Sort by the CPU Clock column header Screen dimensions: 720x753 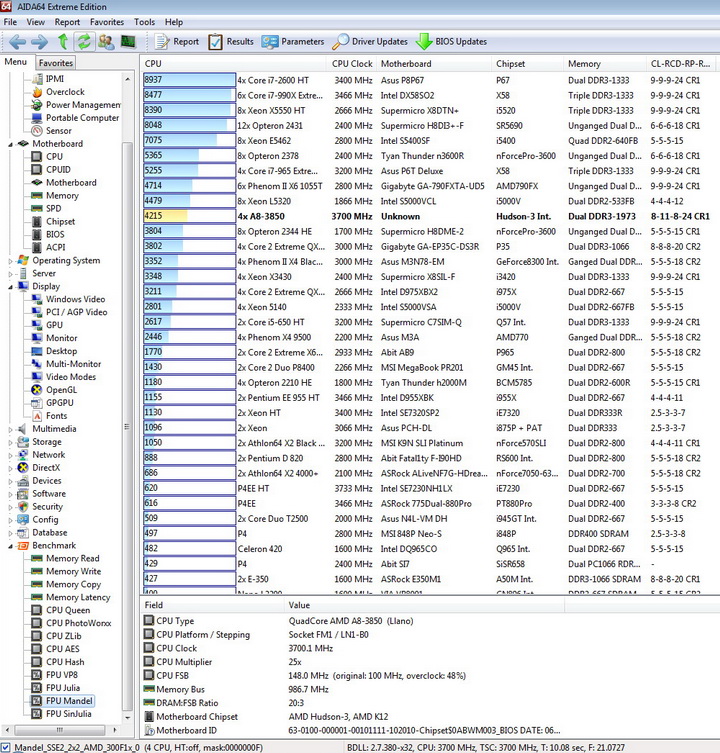coord(352,63)
